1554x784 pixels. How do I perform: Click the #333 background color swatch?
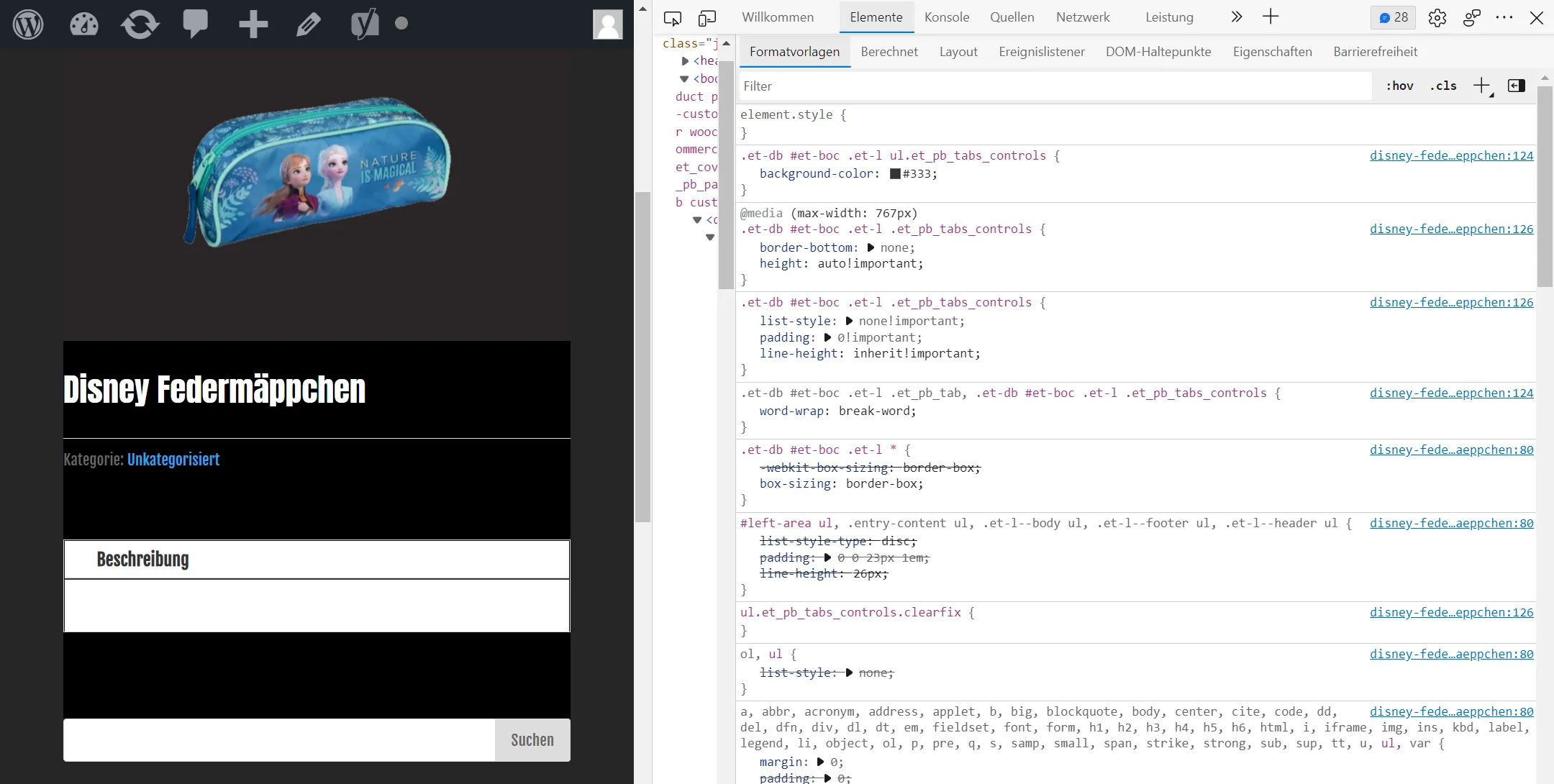click(x=895, y=174)
